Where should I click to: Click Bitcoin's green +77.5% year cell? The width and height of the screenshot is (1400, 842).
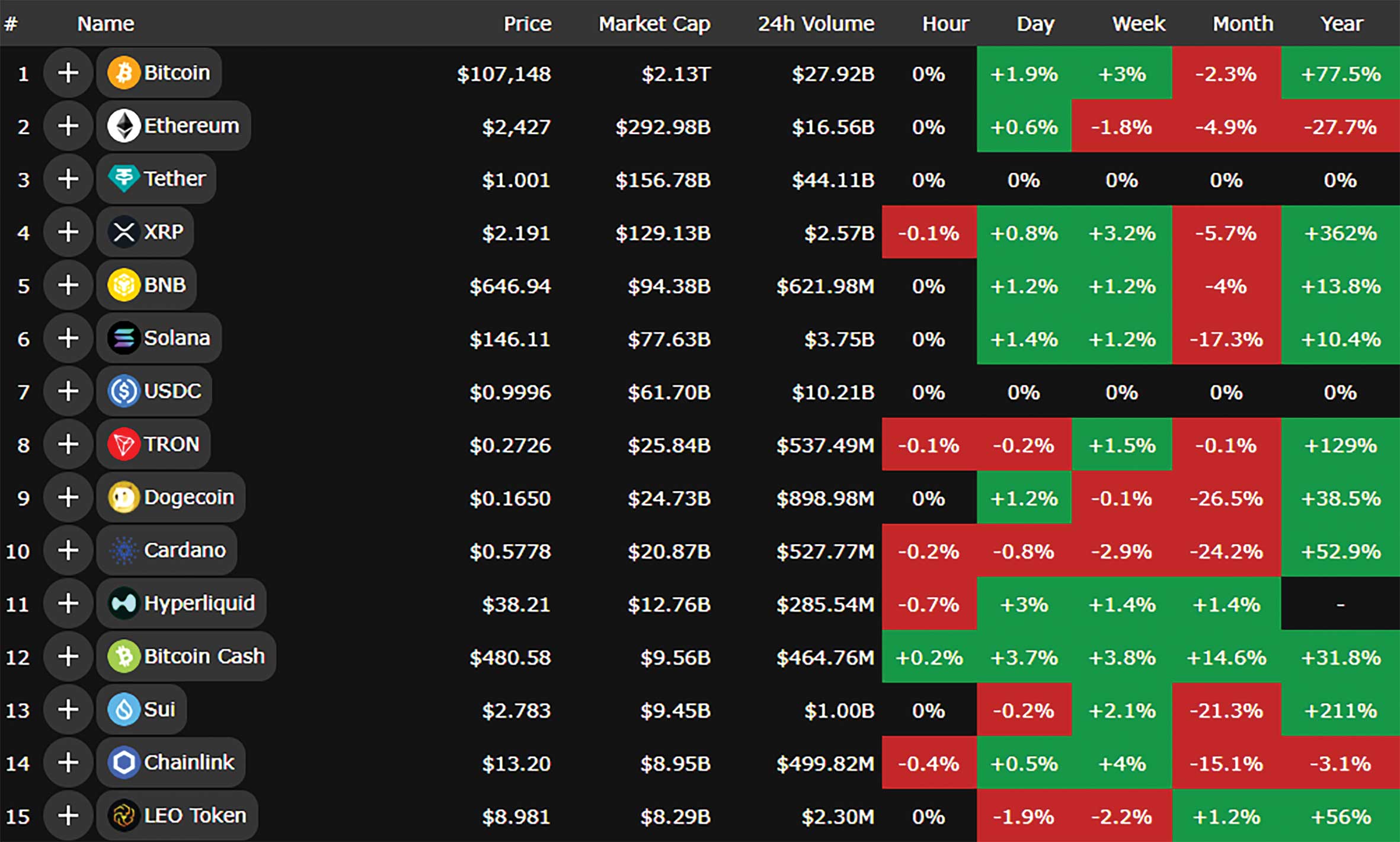click(x=1340, y=74)
